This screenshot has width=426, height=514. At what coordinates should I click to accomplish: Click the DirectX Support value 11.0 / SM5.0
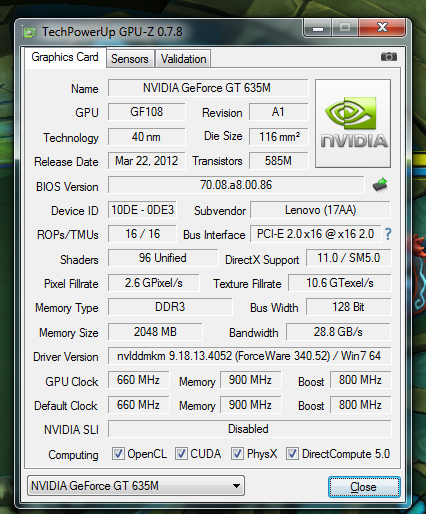click(348, 258)
